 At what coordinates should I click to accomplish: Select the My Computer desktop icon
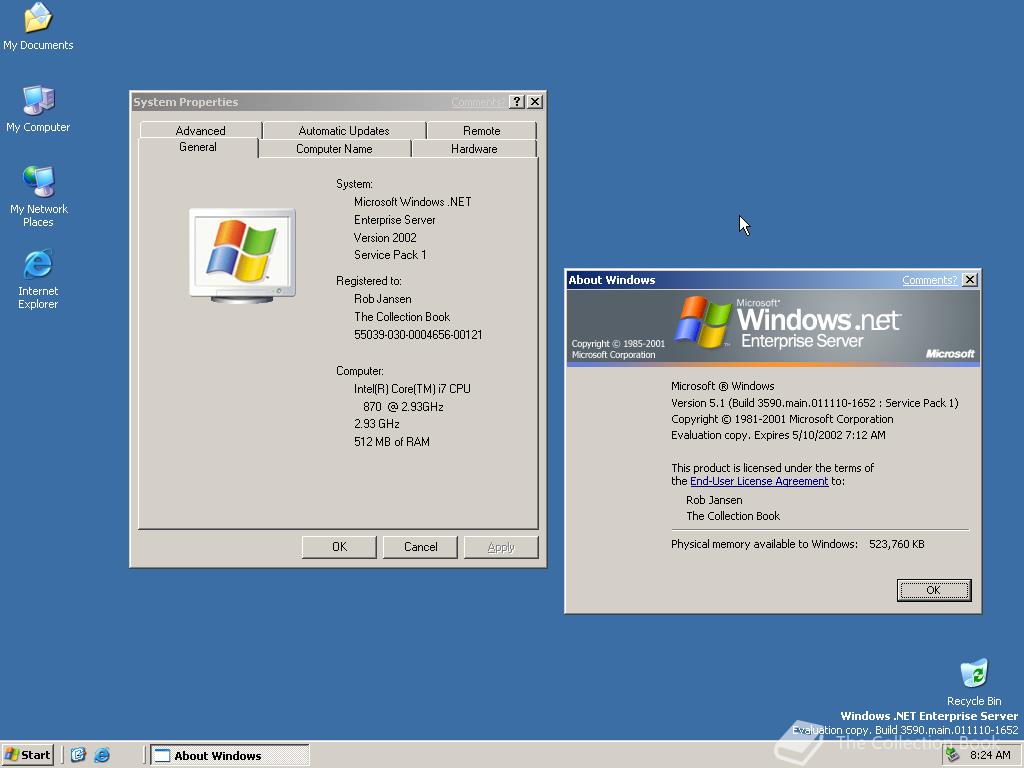pos(38,109)
